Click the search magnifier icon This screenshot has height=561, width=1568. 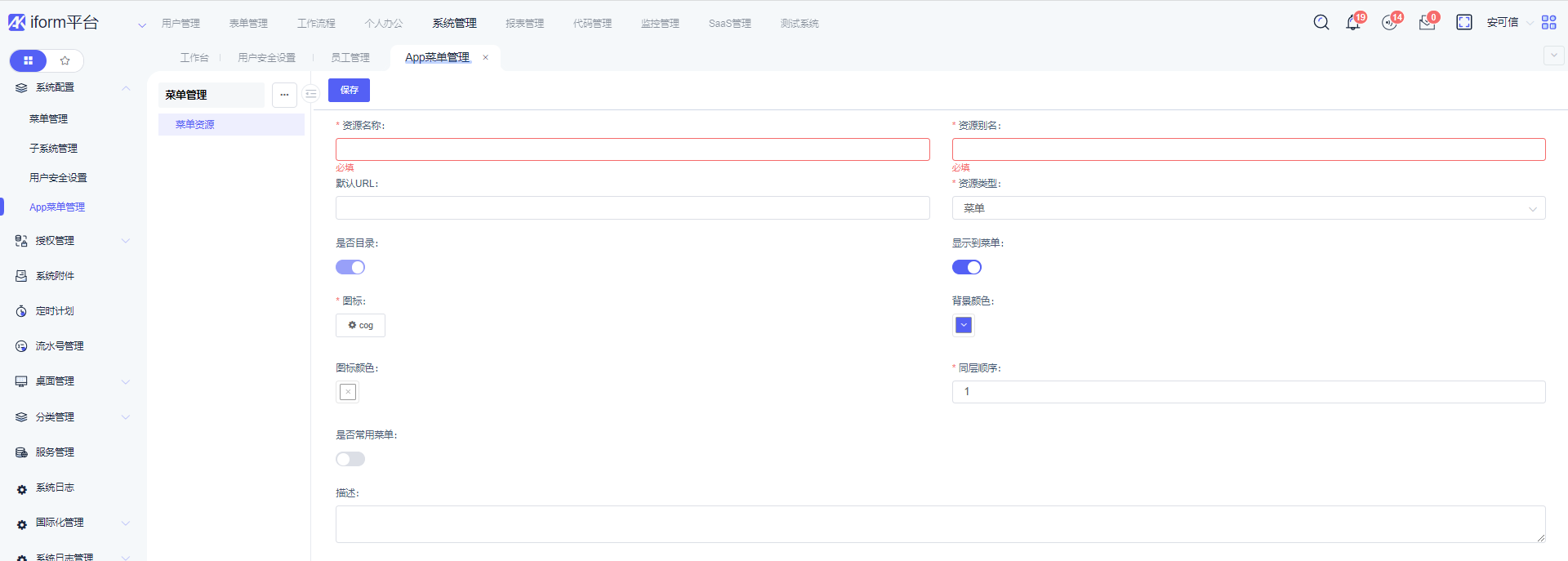pos(1321,23)
